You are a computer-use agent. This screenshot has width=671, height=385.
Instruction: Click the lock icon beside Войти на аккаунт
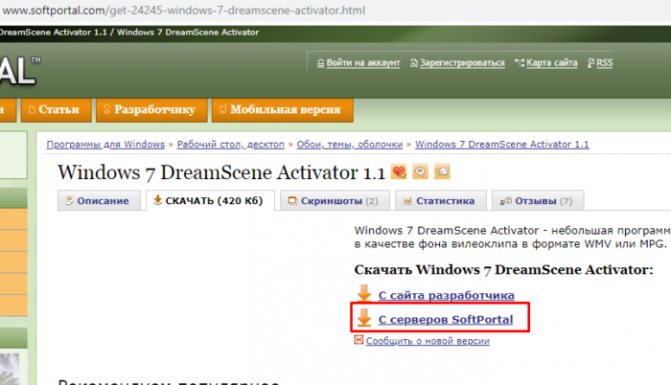[321, 63]
